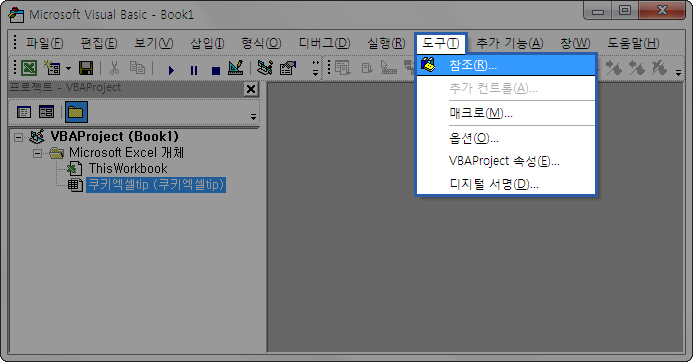Click the Cut scissors icon
This screenshot has height=362, width=693.
tap(114, 68)
